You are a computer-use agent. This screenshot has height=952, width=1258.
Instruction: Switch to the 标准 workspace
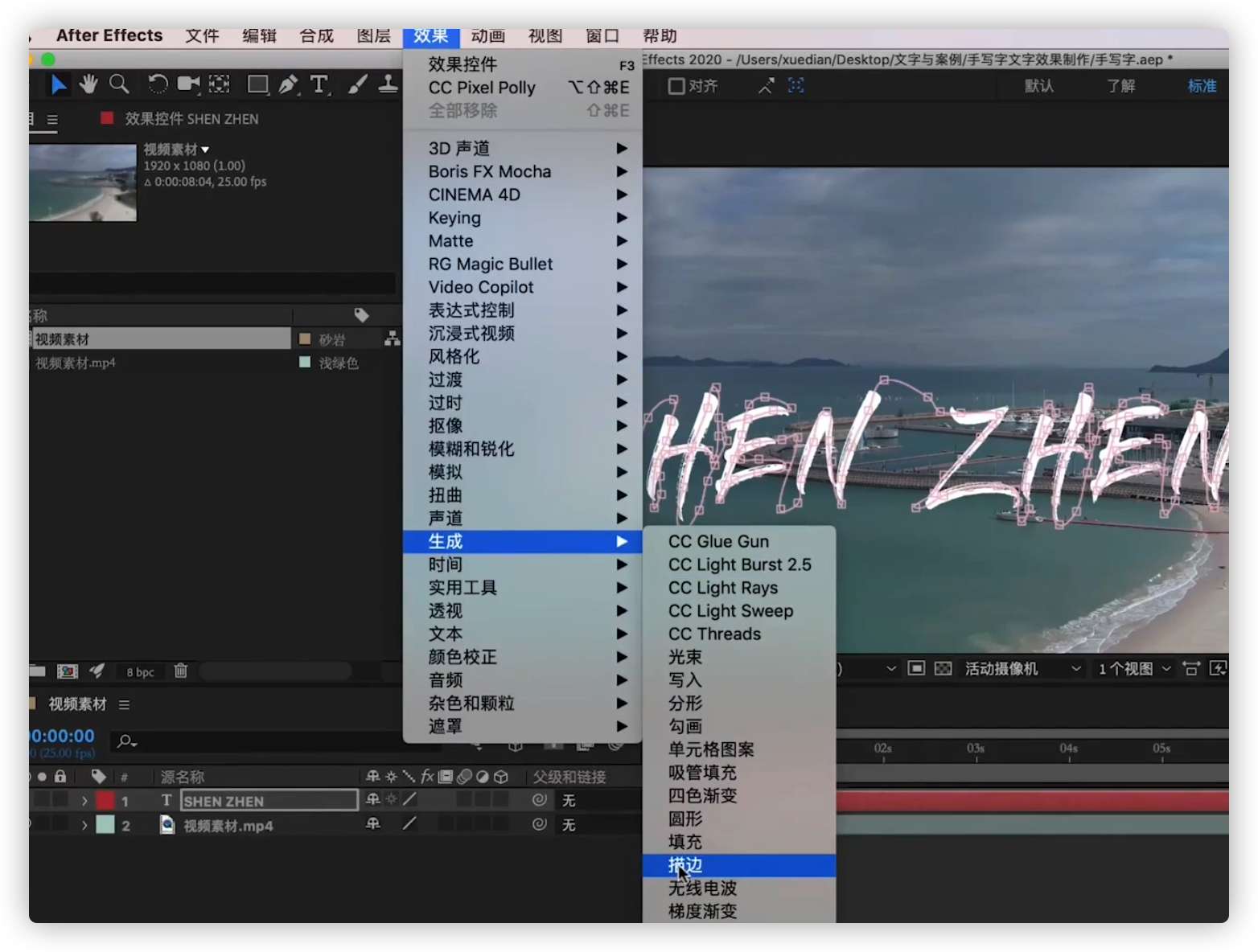pyautogui.click(x=1202, y=86)
